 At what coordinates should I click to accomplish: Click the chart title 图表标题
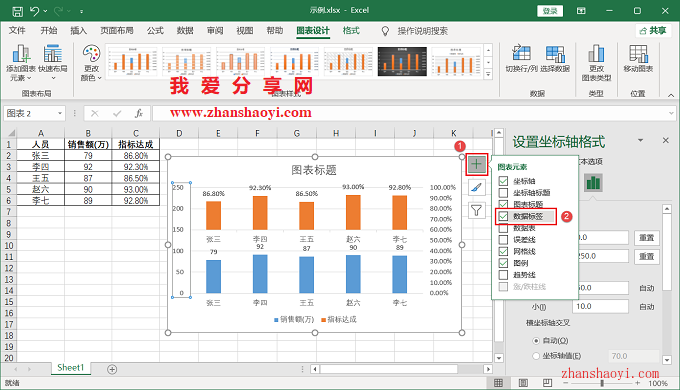click(314, 170)
